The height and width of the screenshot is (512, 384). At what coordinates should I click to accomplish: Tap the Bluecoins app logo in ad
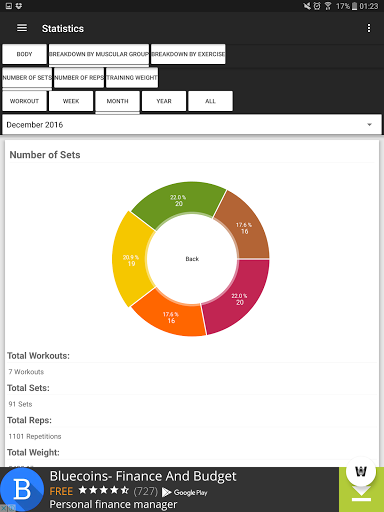[x=22, y=489]
